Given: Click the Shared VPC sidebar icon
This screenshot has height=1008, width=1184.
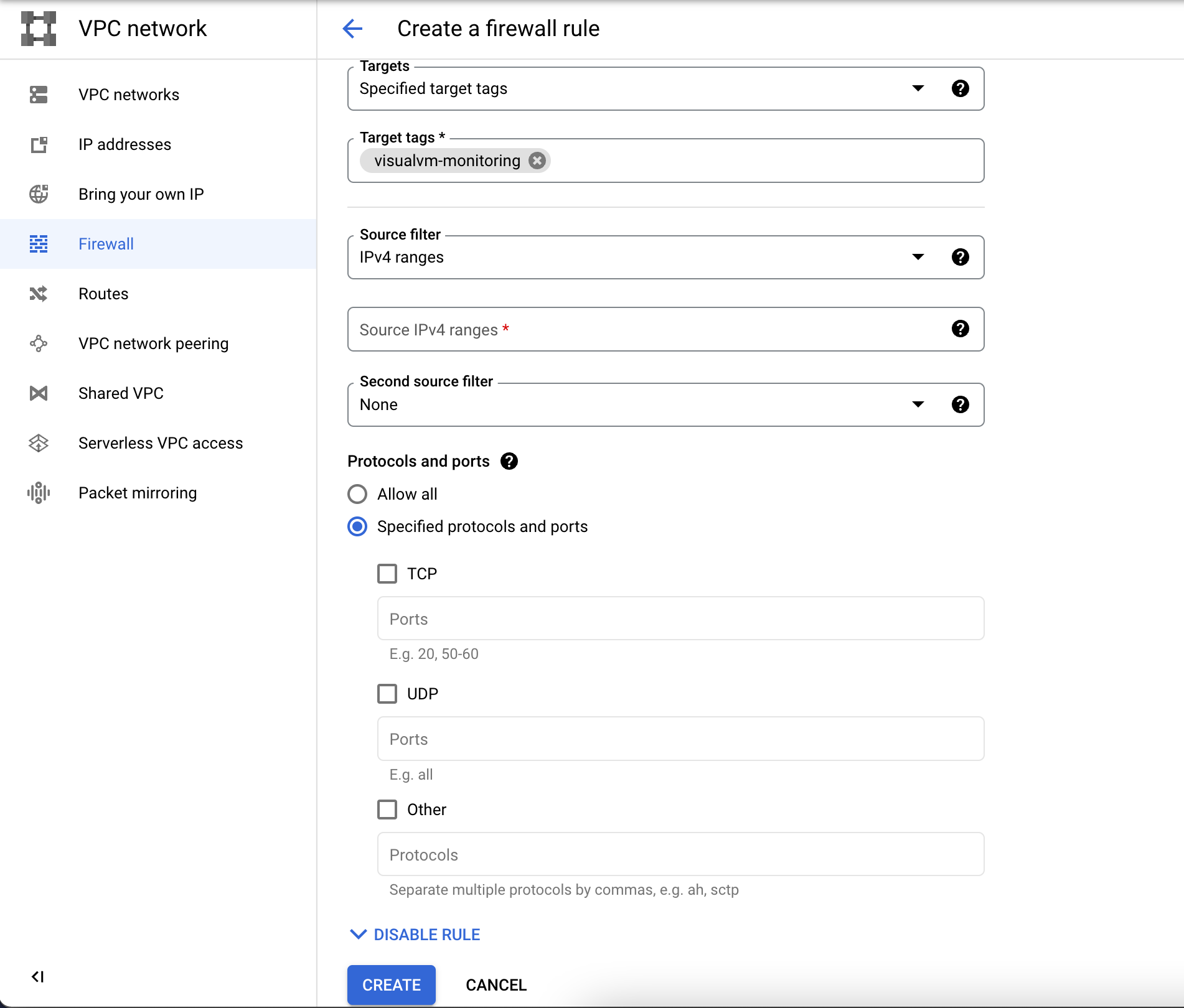Looking at the screenshot, I should pyautogui.click(x=39, y=393).
